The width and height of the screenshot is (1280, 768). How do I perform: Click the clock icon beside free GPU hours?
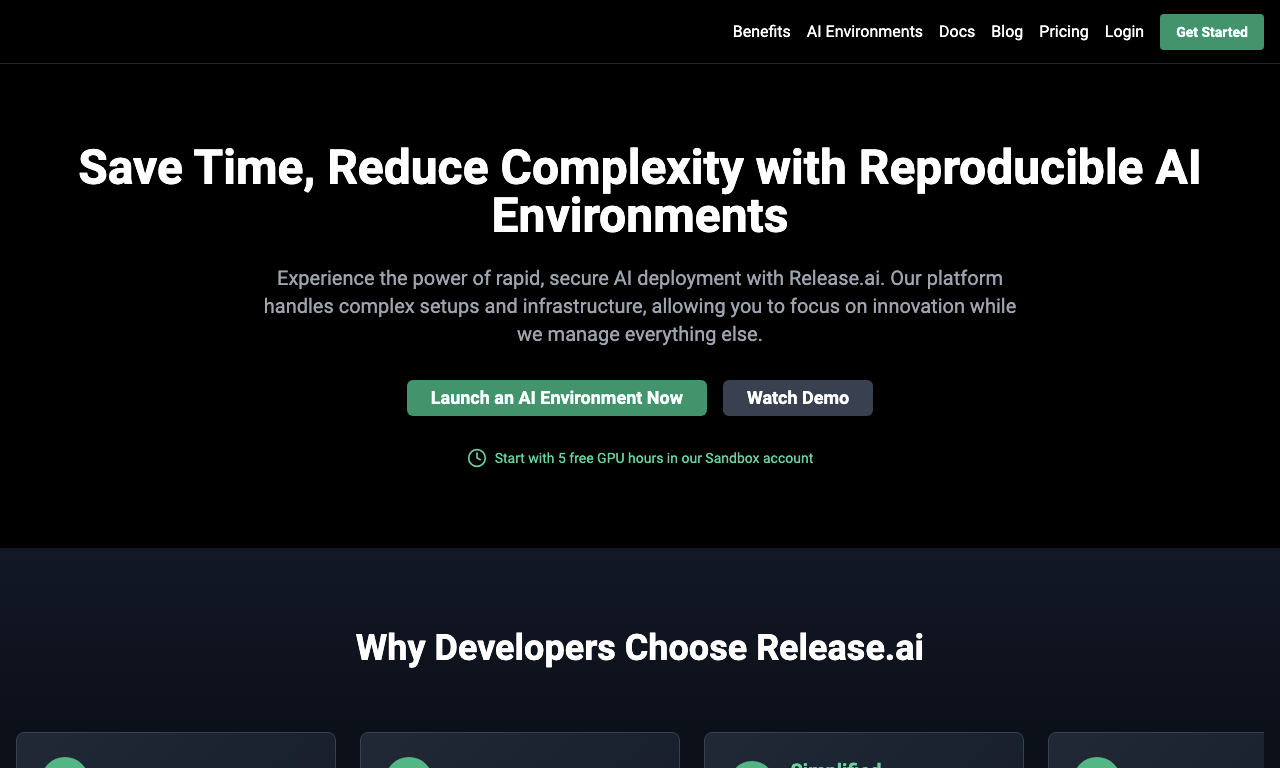[477, 458]
